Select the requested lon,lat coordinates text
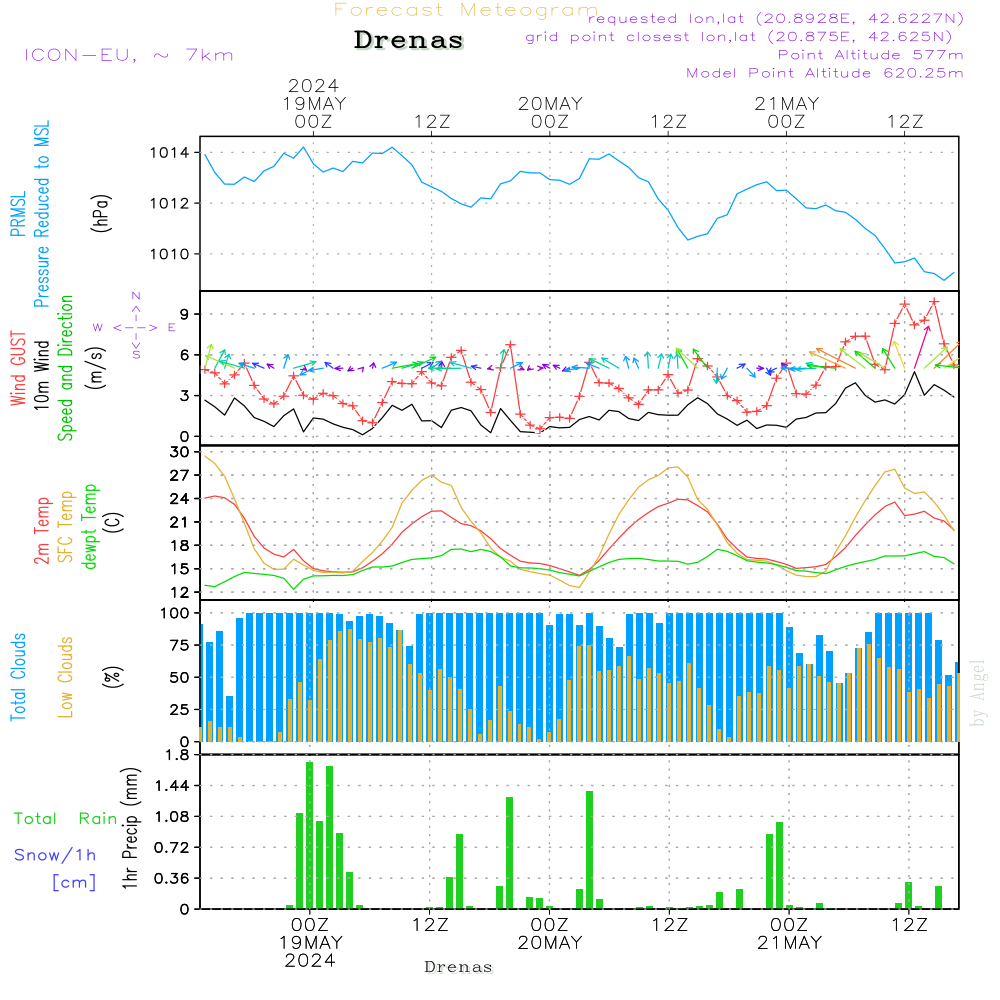The width and height of the screenshot is (1000, 1000). (776, 19)
